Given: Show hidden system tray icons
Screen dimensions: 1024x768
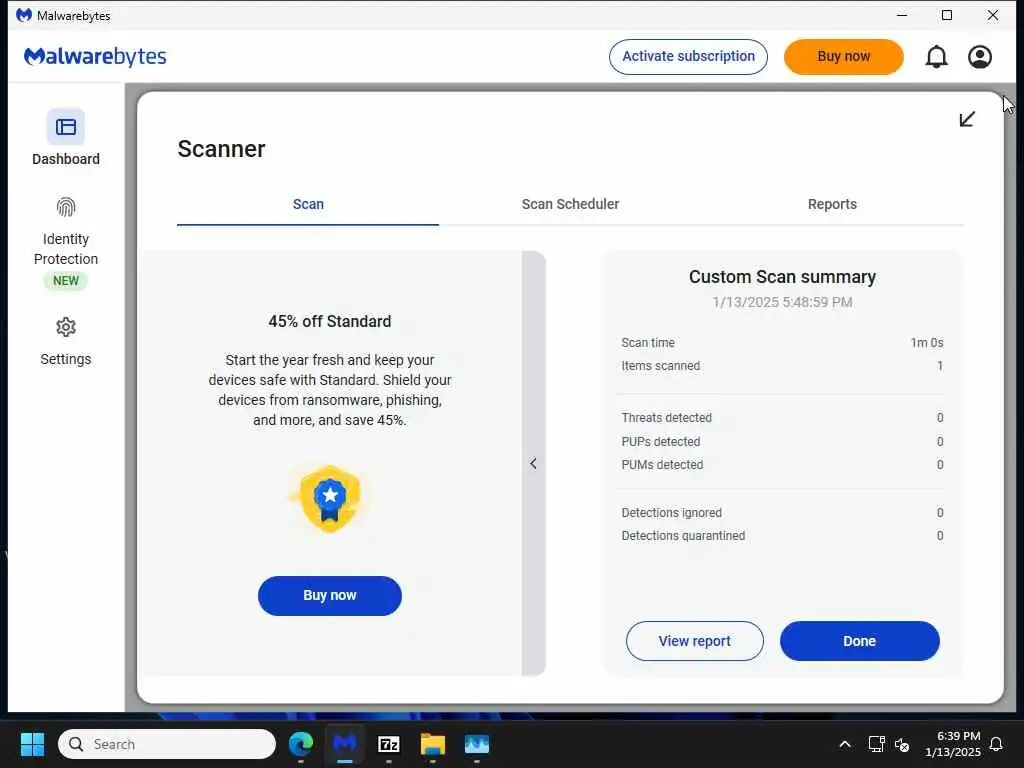Looking at the screenshot, I should 844,744.
